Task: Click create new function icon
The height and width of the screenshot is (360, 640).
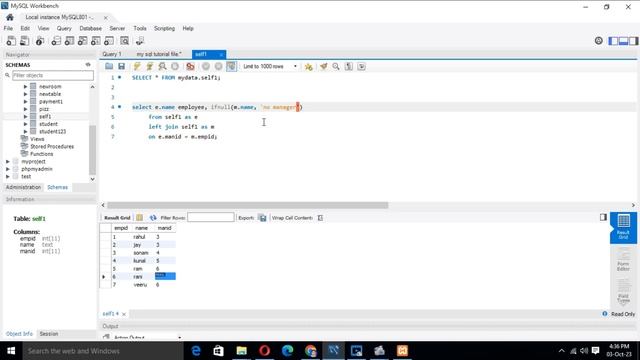Action: (109, 41)
